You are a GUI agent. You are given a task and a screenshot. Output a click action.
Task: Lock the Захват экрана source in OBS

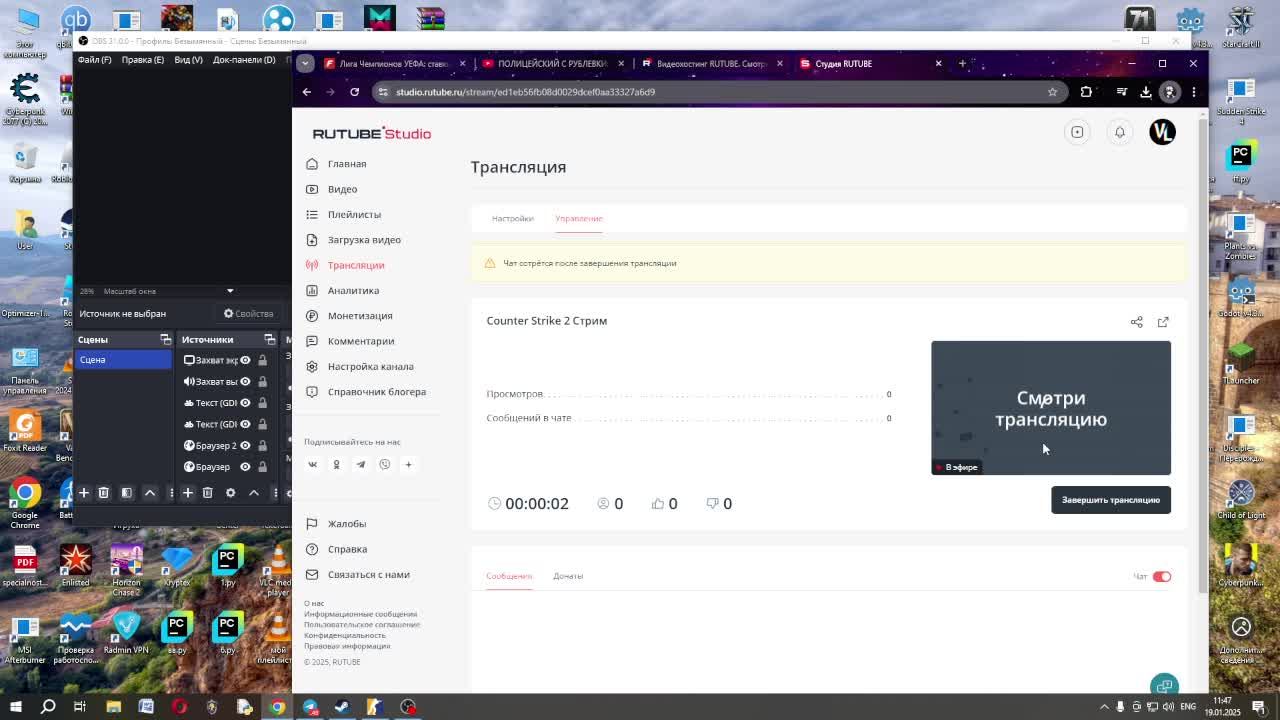click(x=262, y=360)
